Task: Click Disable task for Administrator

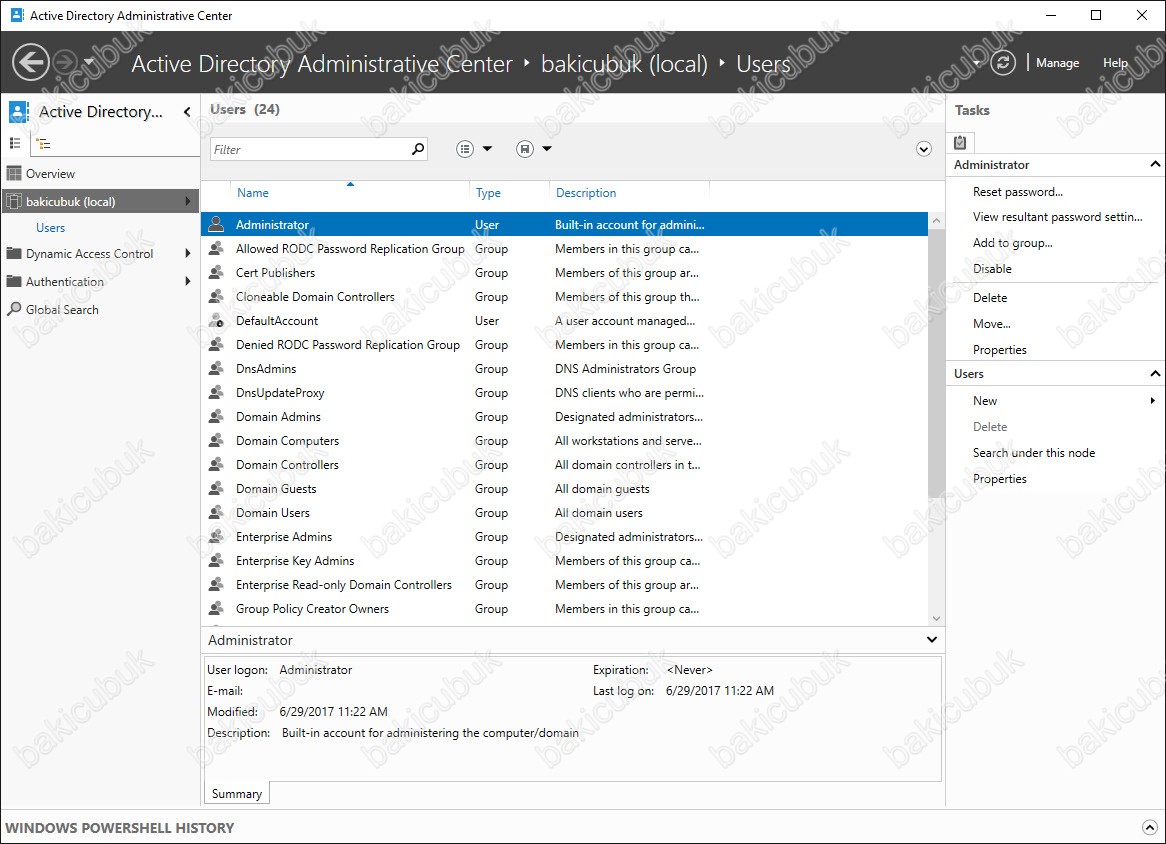Action: (992, 268)
